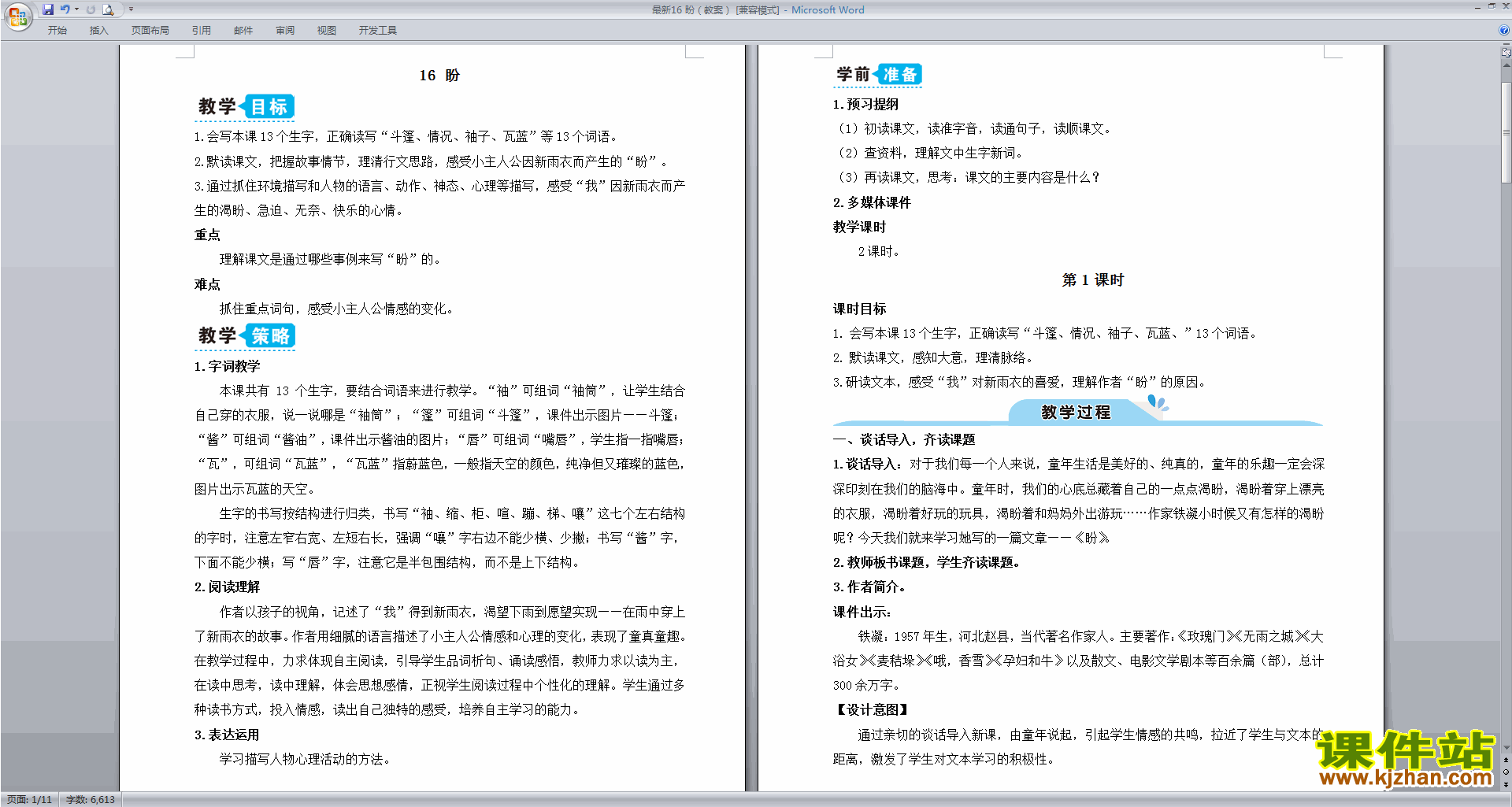Click the line 2. 默读课文，感知大意，理清脉络。
Image resolution: width=1512 pixels, height=807 pixels.
click(932, 358)
